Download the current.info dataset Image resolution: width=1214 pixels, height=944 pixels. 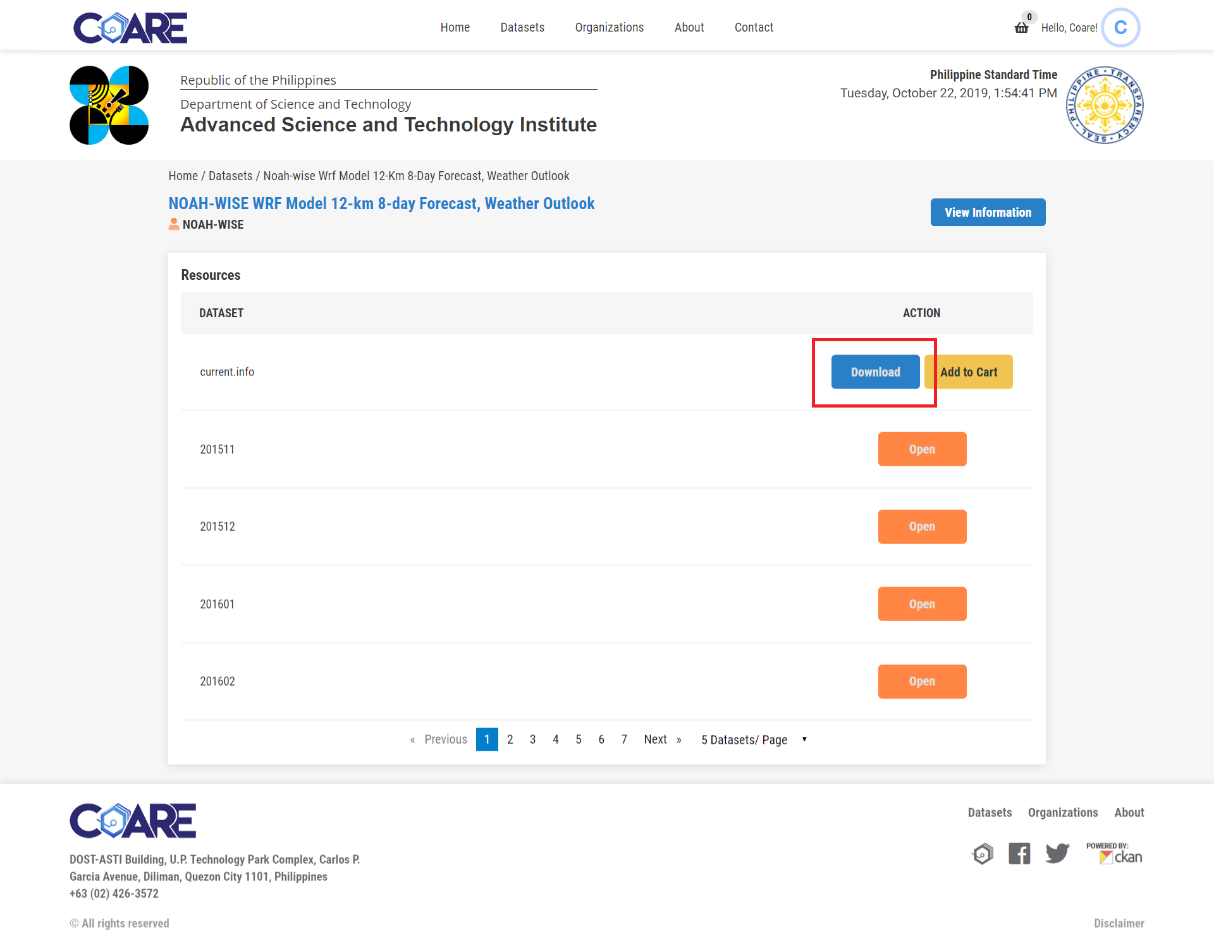point(875,372)
